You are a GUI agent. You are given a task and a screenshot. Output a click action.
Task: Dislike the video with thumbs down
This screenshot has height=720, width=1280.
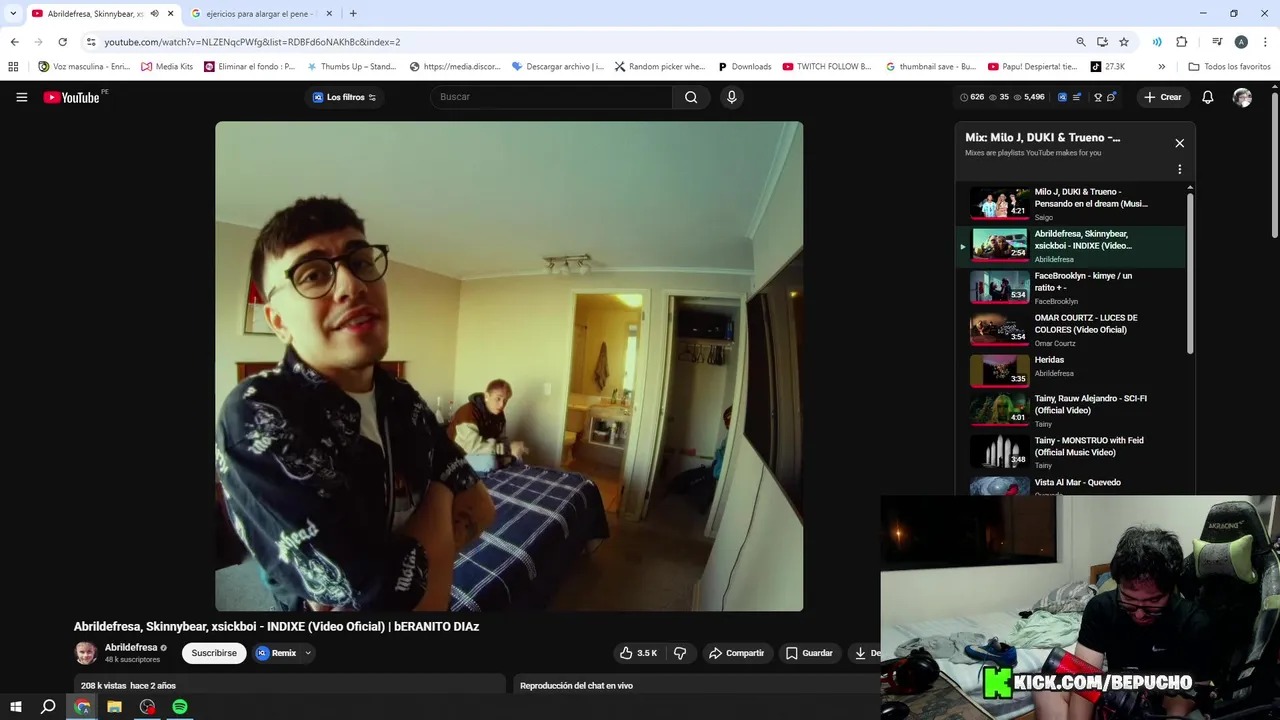pyautogui.click(x=680, y=653)
